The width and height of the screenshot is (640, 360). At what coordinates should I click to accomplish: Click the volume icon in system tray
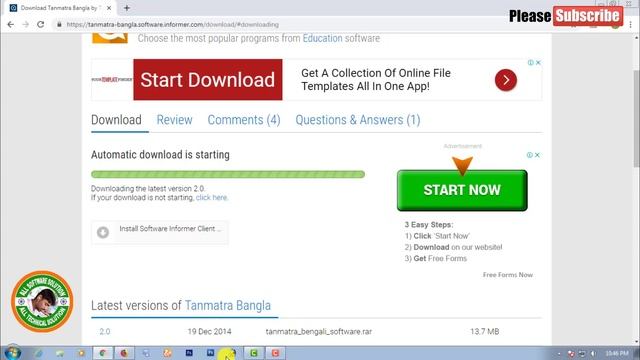coord(593,353)
